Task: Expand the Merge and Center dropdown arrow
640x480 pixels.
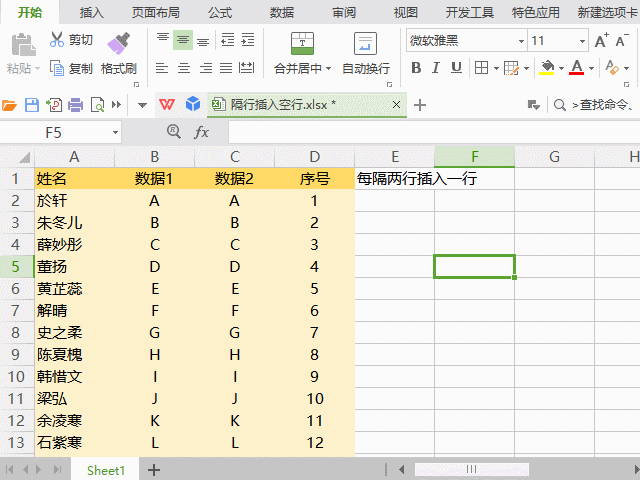Action: pos(328,69)
